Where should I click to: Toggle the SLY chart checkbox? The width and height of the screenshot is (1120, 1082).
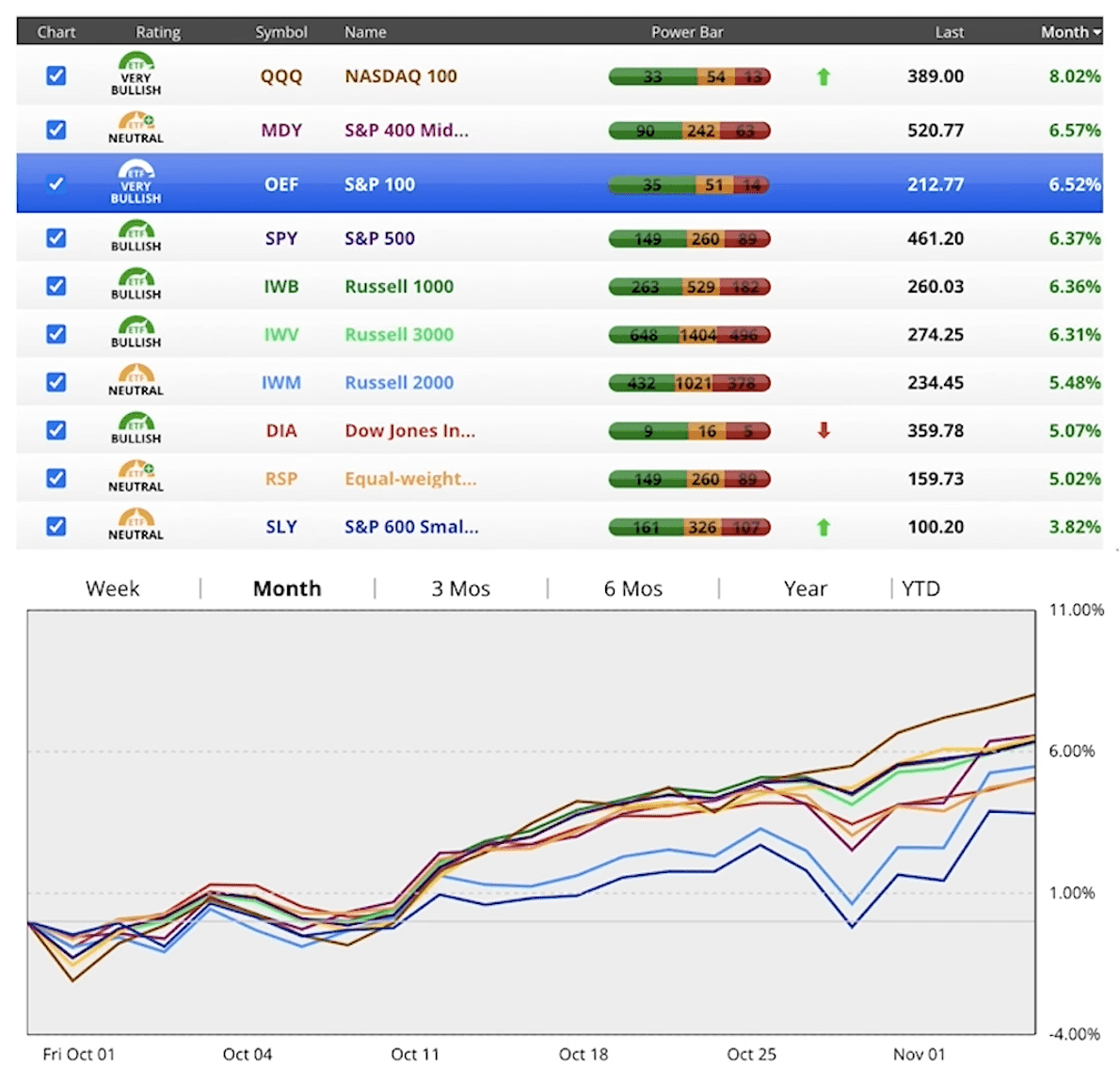[56, 526]
